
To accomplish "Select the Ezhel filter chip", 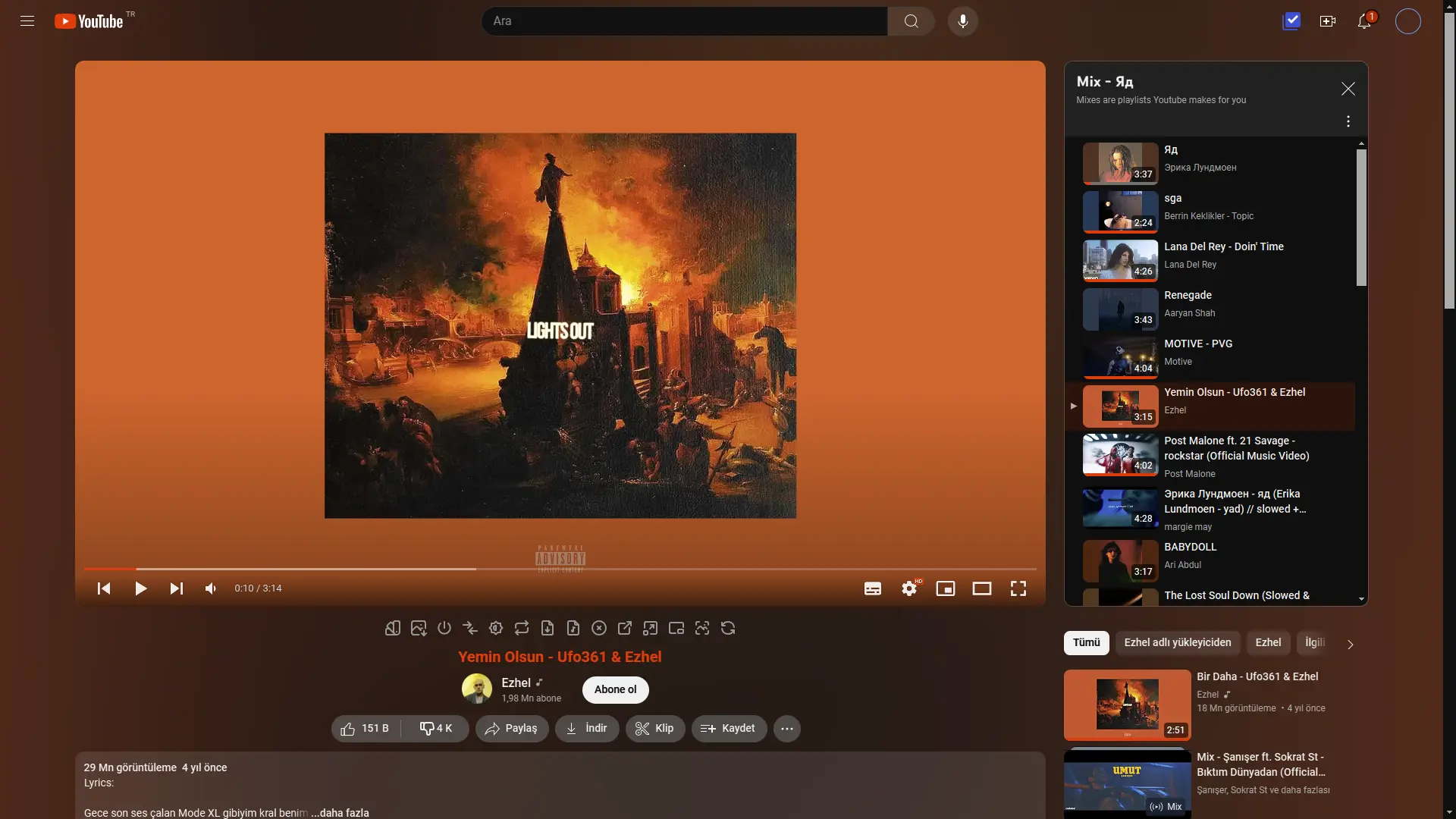I will coord(1268,643).
